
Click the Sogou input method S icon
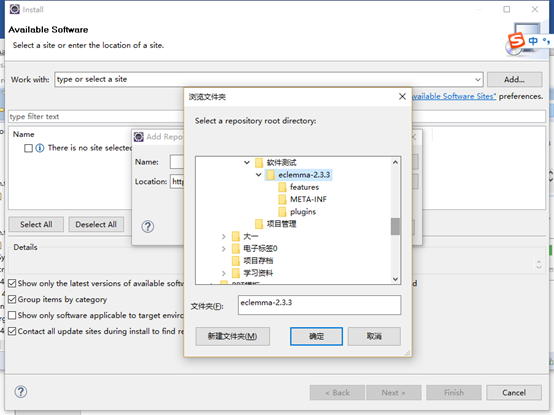tap(516, 41)
